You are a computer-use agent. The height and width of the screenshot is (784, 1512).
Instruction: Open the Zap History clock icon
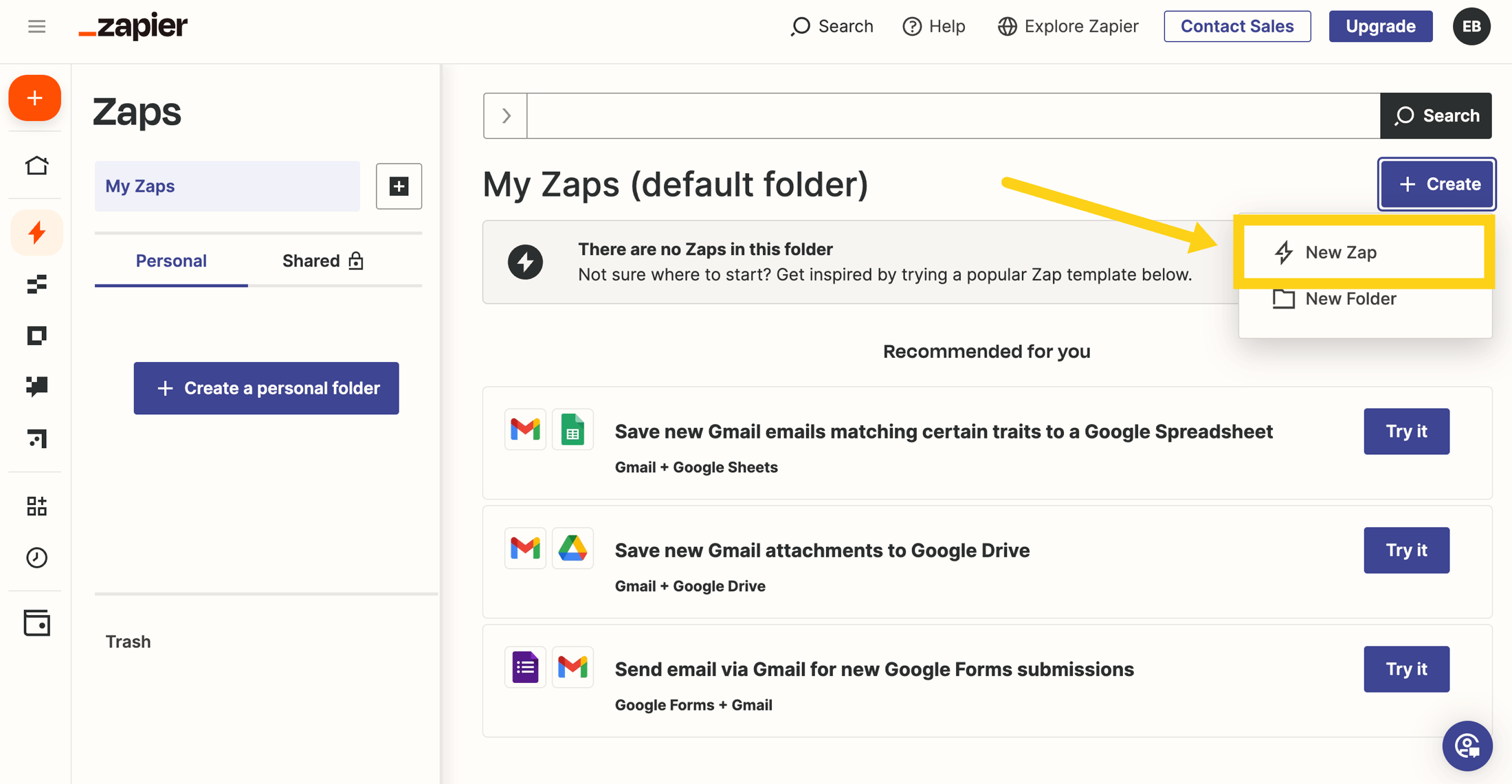pos(36,557)
